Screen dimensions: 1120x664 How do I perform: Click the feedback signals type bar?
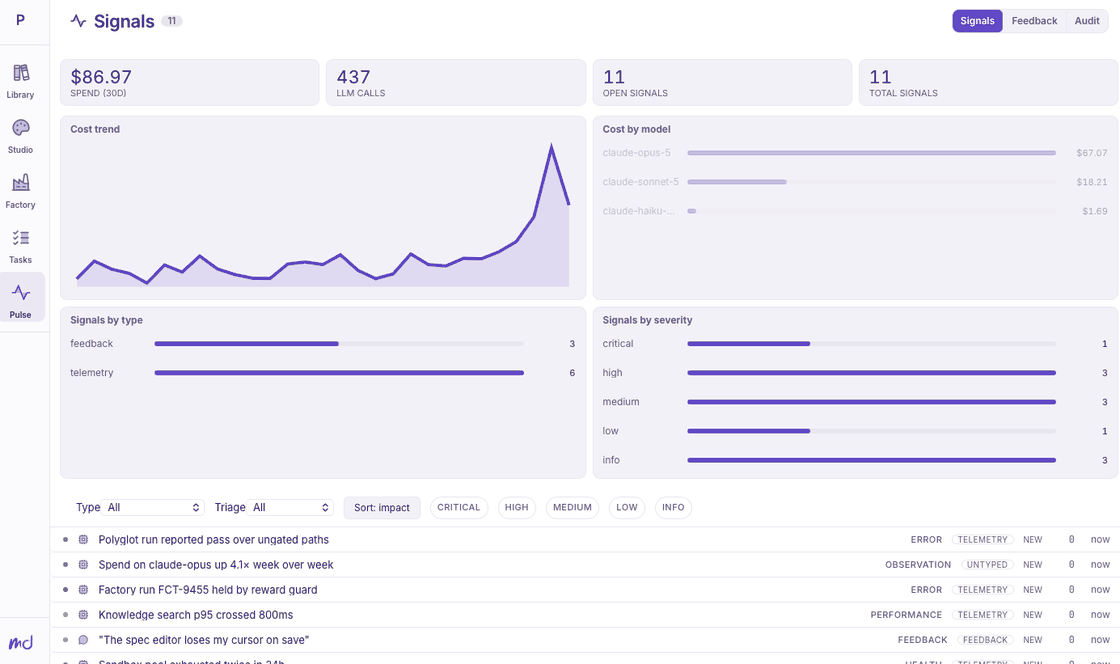point(246,343)
